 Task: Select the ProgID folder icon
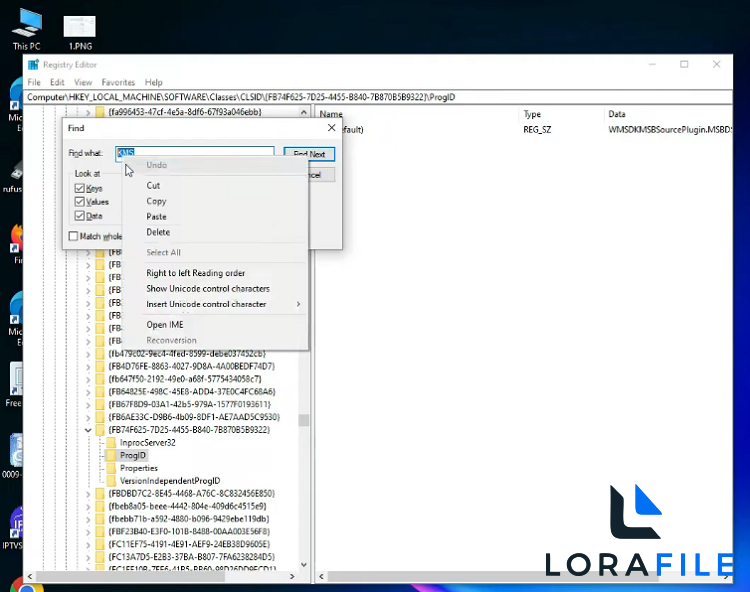111,455
